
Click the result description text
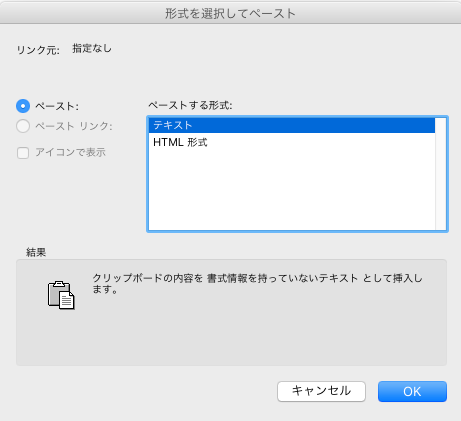coord(257,283)
